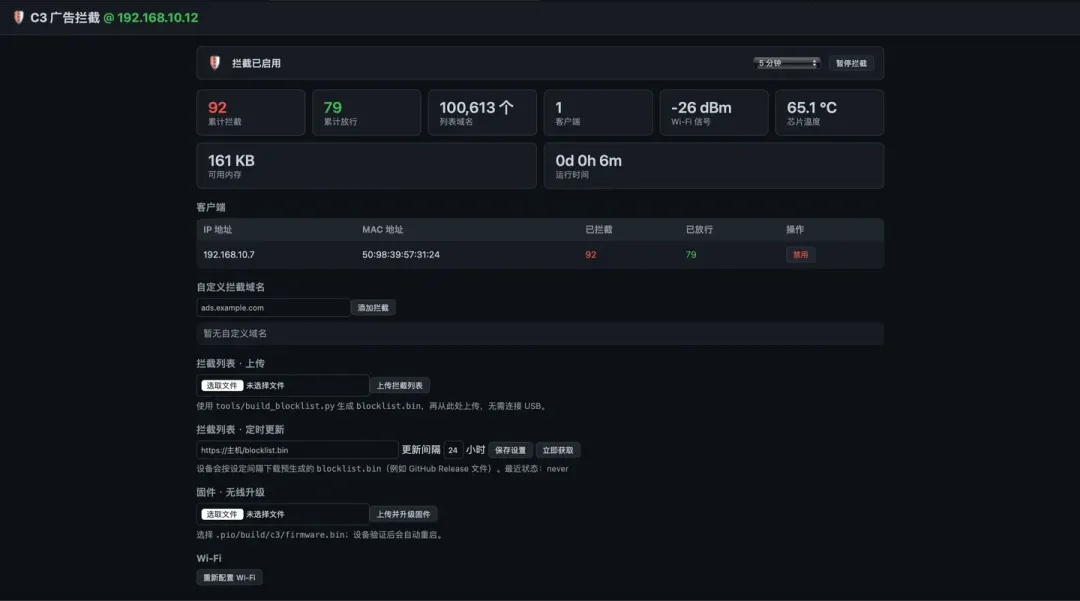Click the red 92 value in client row
The image size is (1080, 601).
tap(591, 255)
